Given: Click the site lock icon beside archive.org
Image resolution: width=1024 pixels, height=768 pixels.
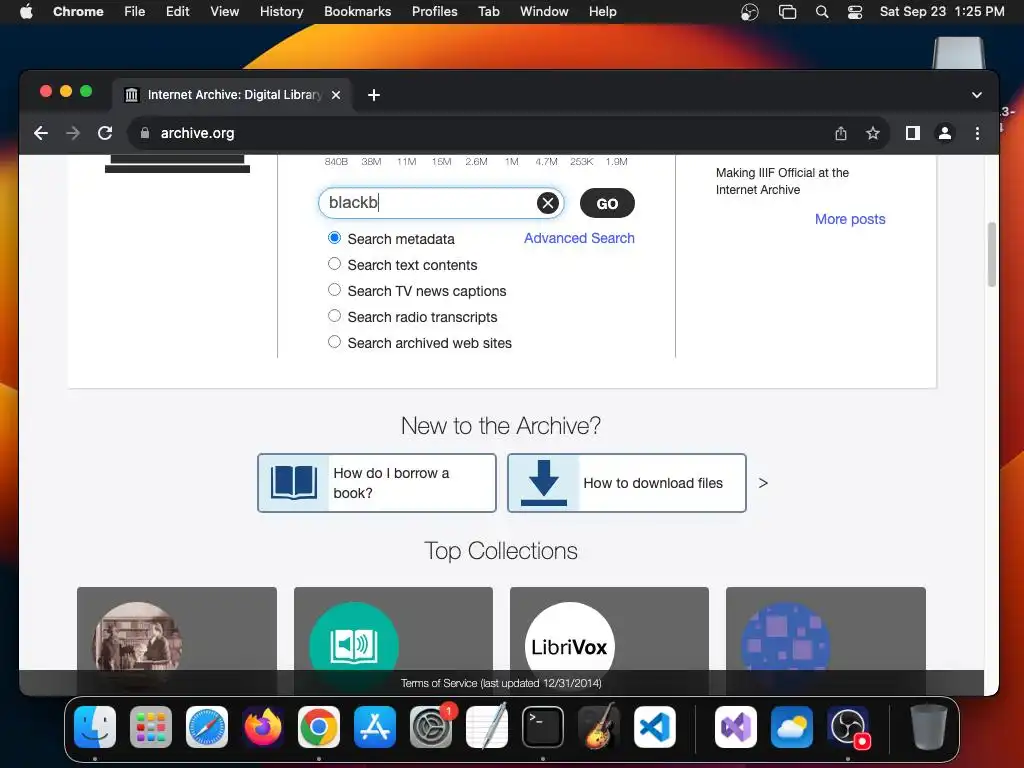Looking at the screenshot, I should [x=145, y=133].
